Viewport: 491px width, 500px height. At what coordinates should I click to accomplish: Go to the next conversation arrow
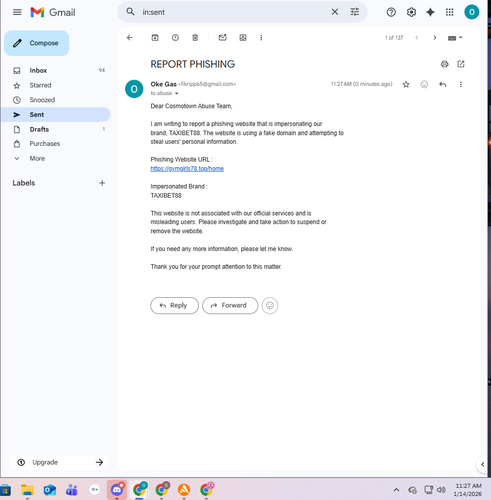pyautogui.click(x=435, y=38)
